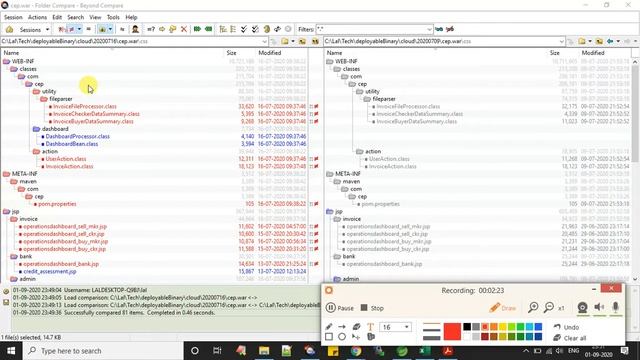Select pencil drawing tool in recorder
640x360 pixels.
click(329, 327)
